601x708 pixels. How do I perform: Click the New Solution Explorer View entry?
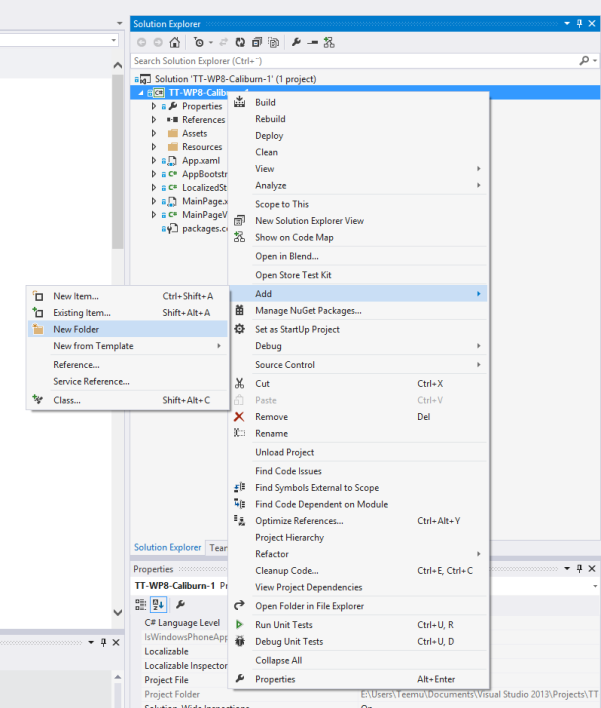pyautogui.click(x=360, y=221)
